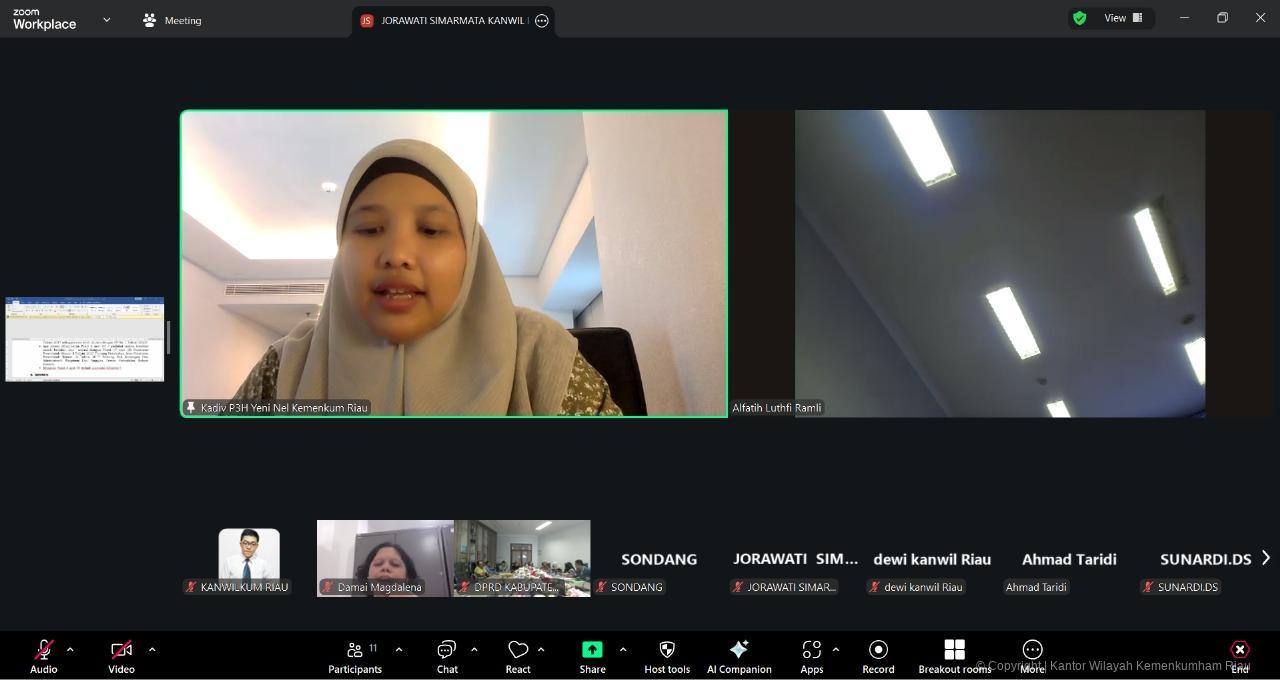Unmute microphone with Audio button
Image resolution: width=1280 pixels, height=680 pixels.
coord(44,655)
